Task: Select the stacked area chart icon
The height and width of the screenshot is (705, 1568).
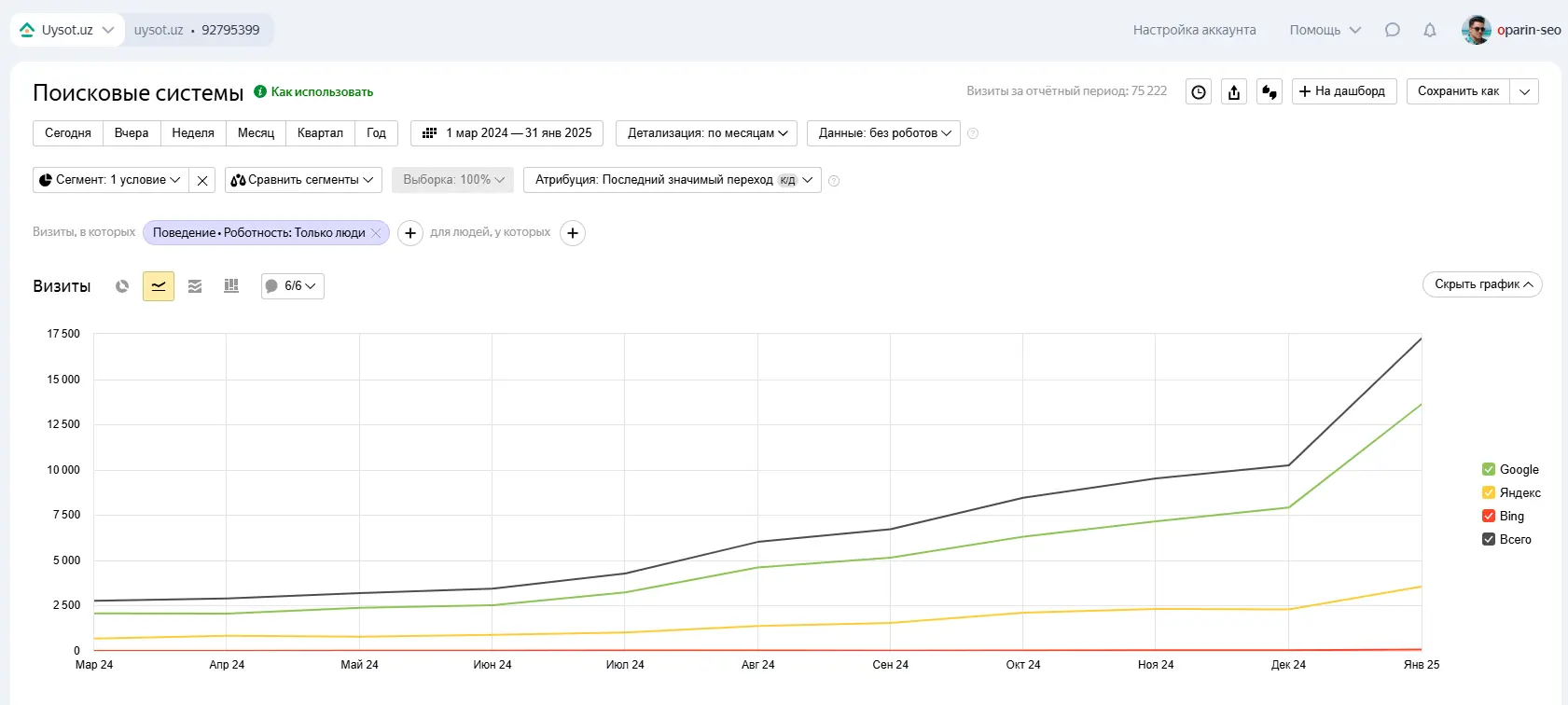Action: click(x=195, y=286)
